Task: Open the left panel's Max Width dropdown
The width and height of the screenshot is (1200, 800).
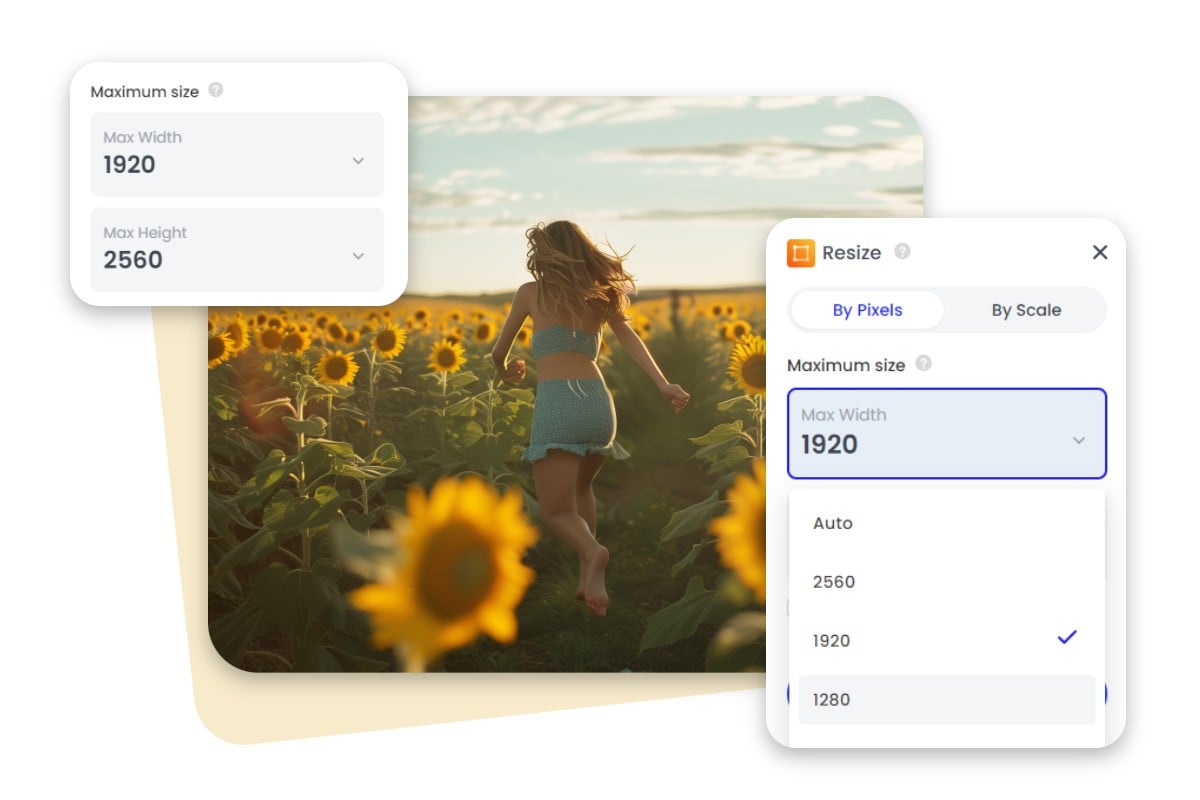Action: (x=237, y=155)
